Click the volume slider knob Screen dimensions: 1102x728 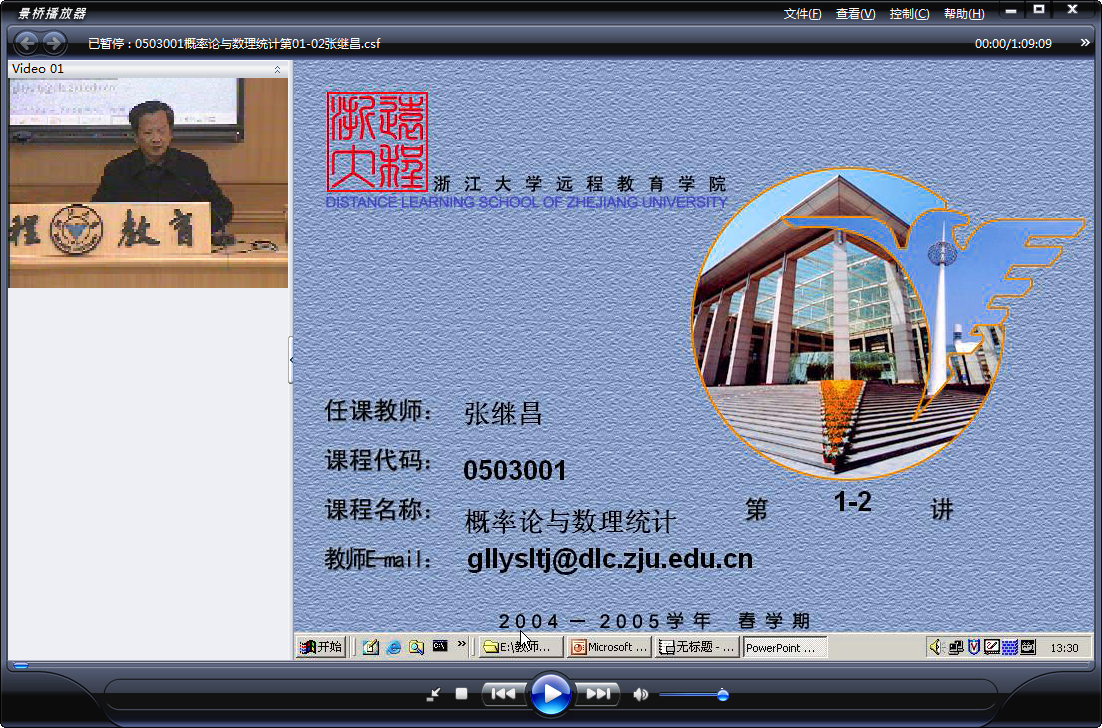point(722,695)
